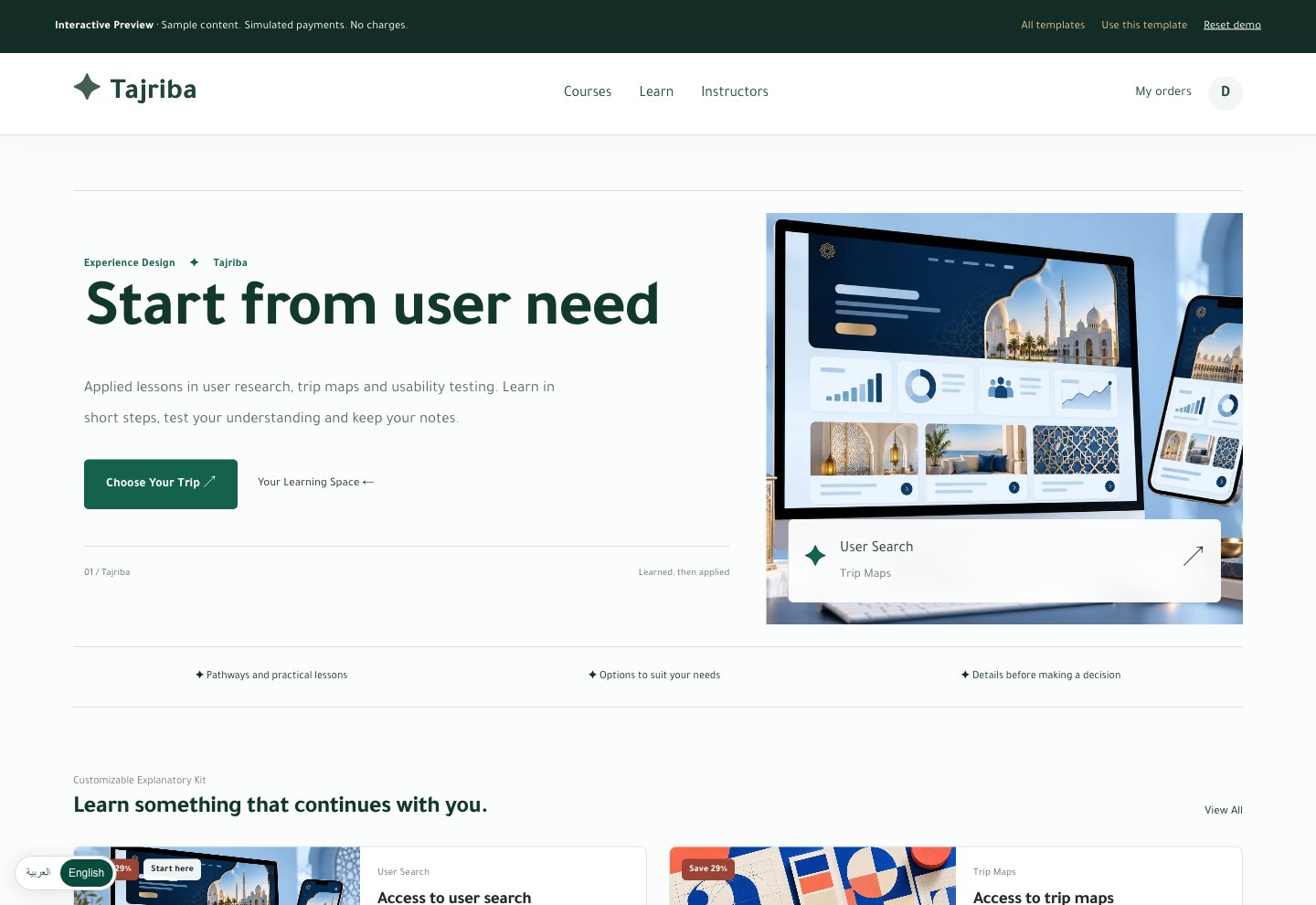Open the Instructors nav item
This screenshot has height=905, width=1316.
tap(735, 91)
